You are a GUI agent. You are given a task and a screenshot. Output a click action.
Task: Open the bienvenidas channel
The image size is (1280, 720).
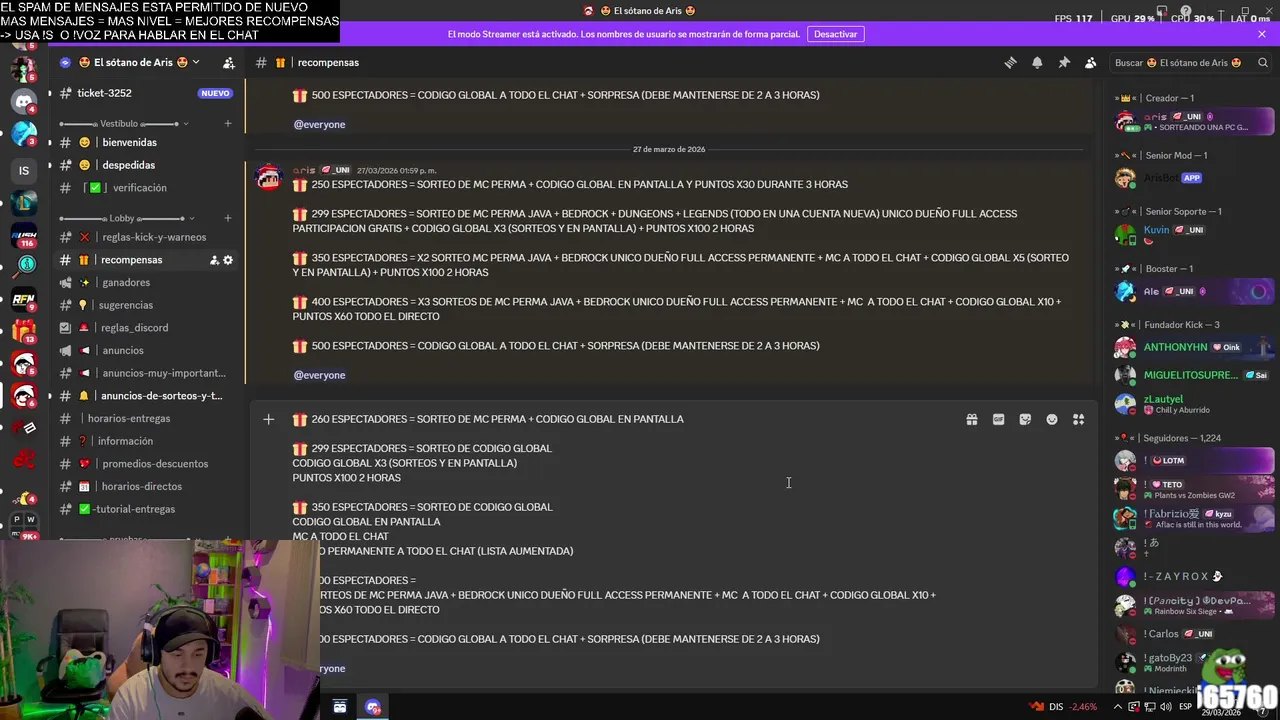tap(147, 142)
